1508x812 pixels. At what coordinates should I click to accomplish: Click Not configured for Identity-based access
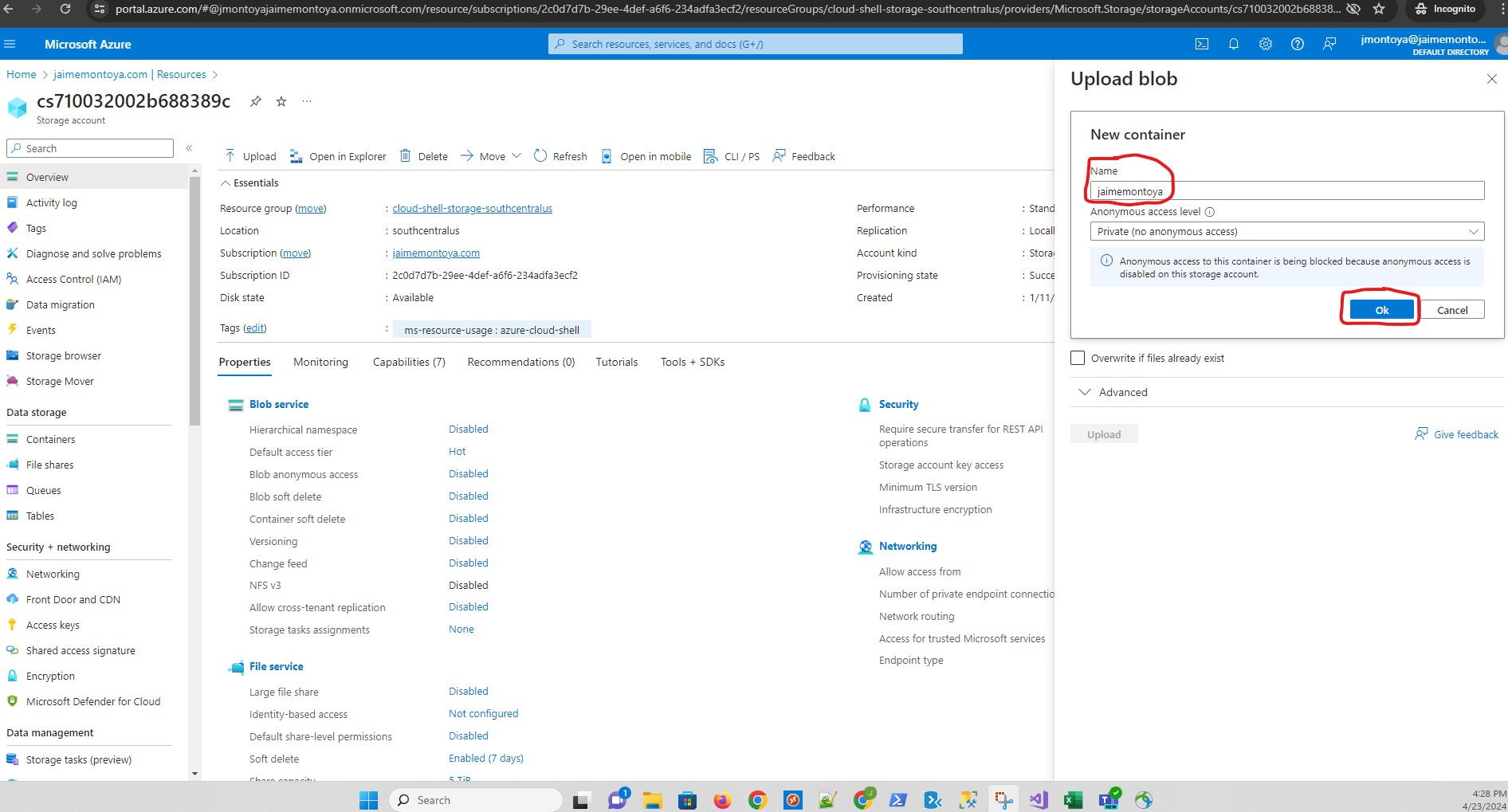(483, 713)
